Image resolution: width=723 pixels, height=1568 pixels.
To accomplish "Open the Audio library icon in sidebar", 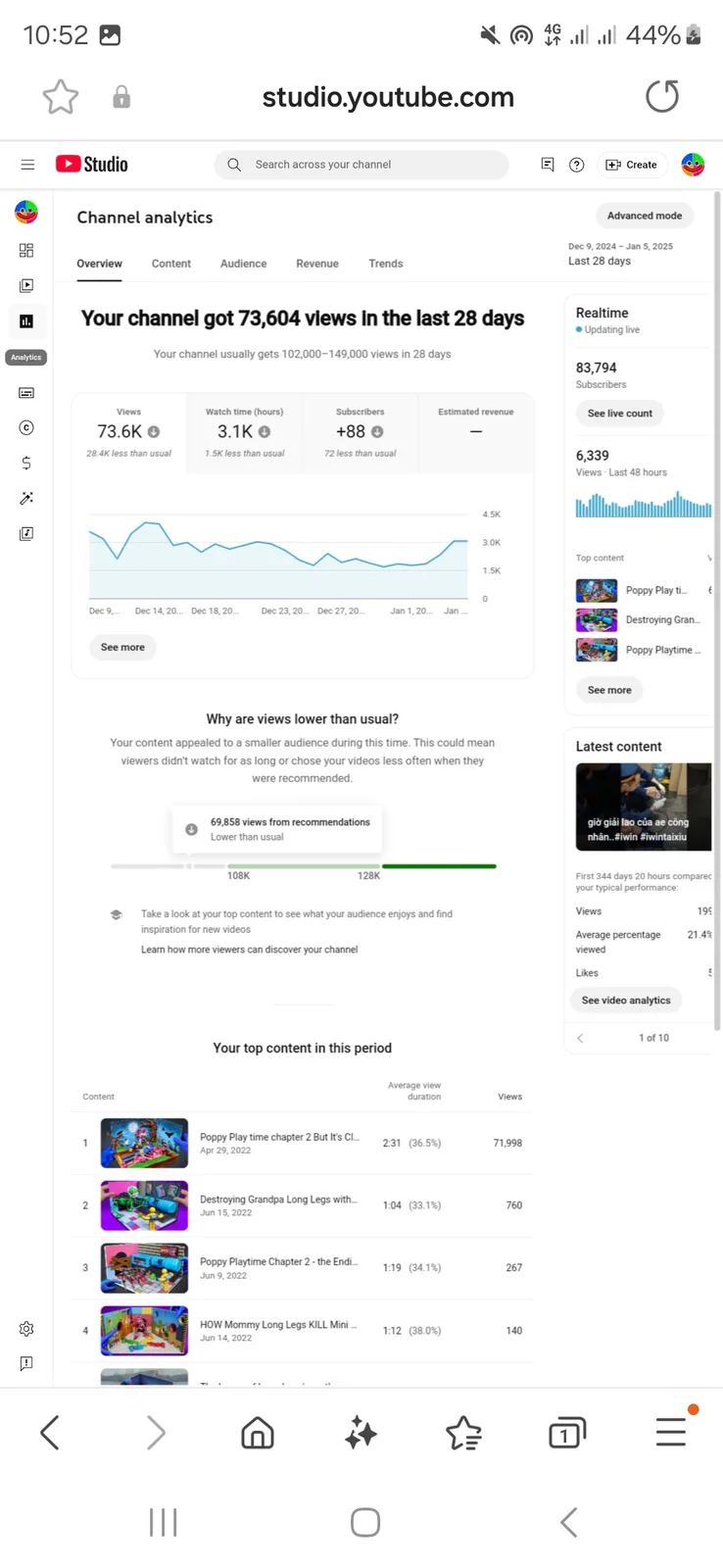I will pyautogui.click(x=26, y=534).
